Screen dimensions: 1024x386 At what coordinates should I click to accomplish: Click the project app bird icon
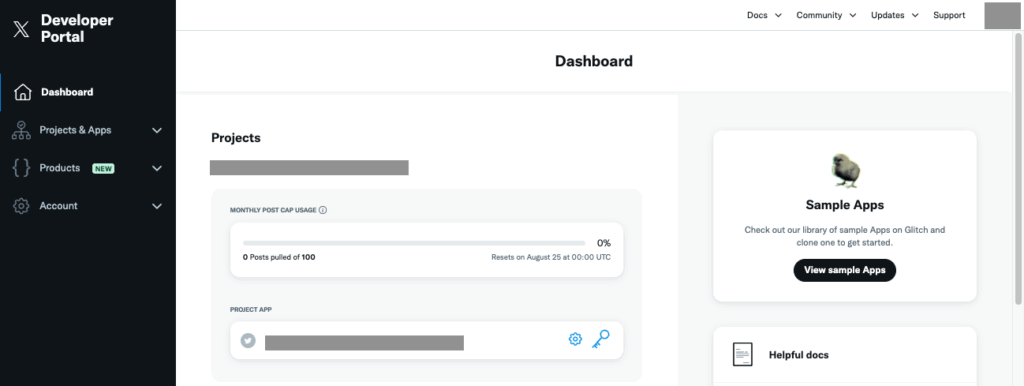(x=248, y=340)
